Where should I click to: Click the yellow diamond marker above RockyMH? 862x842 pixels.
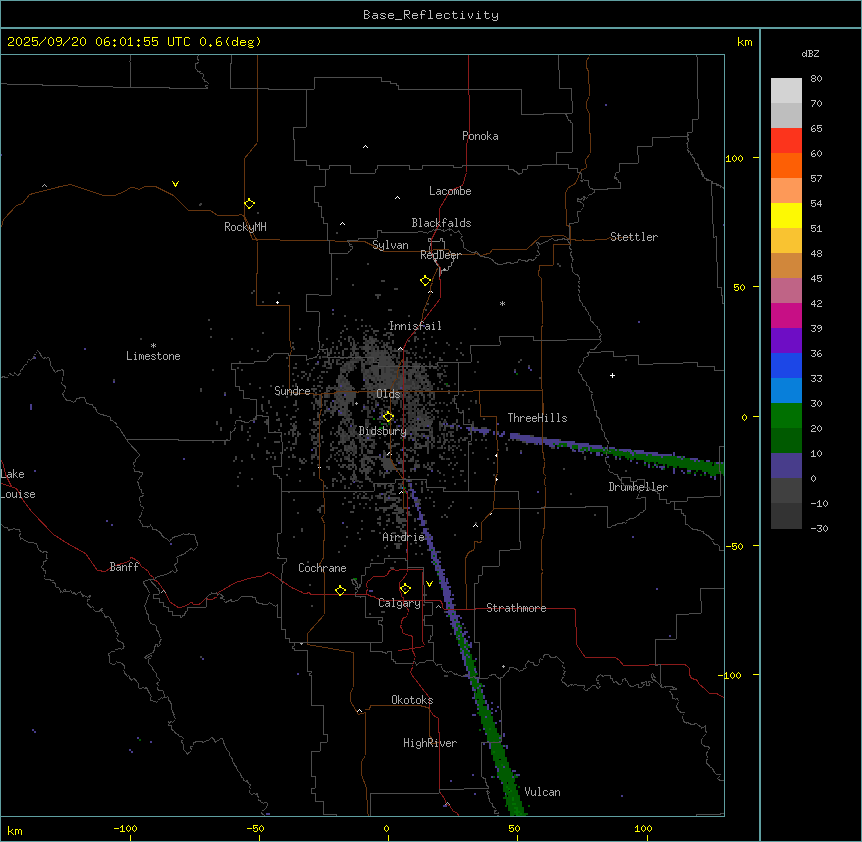click(x=249, y=204)
